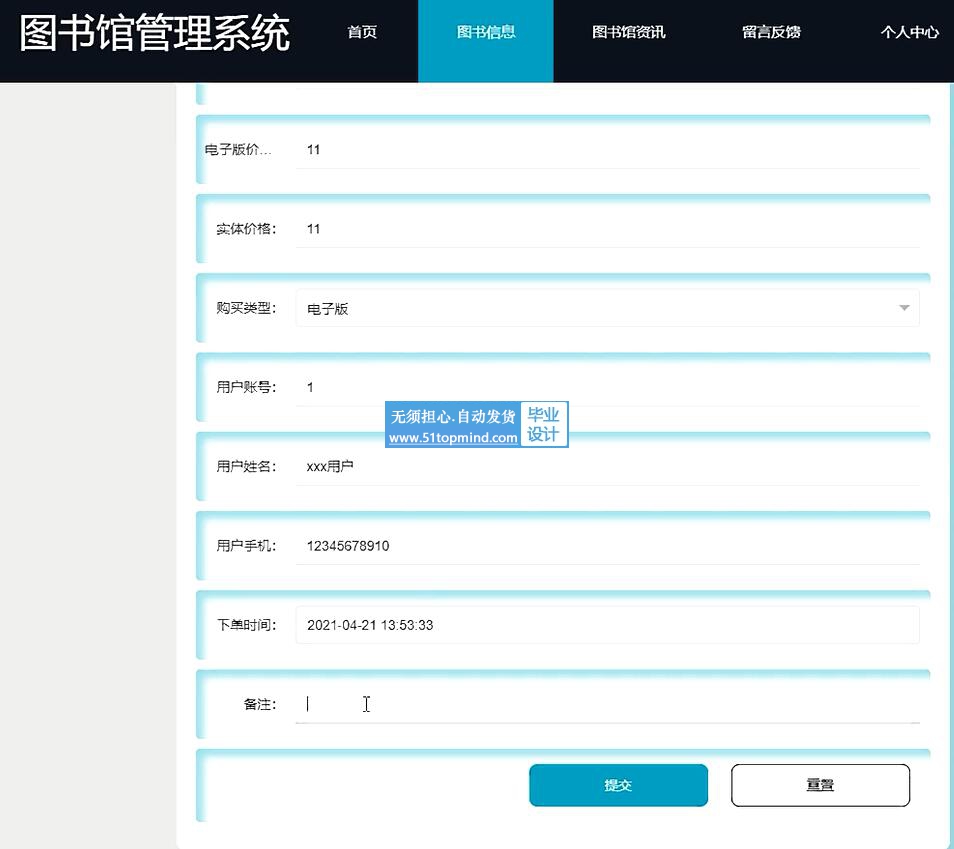Switch to the 图书信息 tab
Viewport: 954px width, 849px height.
pyautogui.click(x=486, y=32)
